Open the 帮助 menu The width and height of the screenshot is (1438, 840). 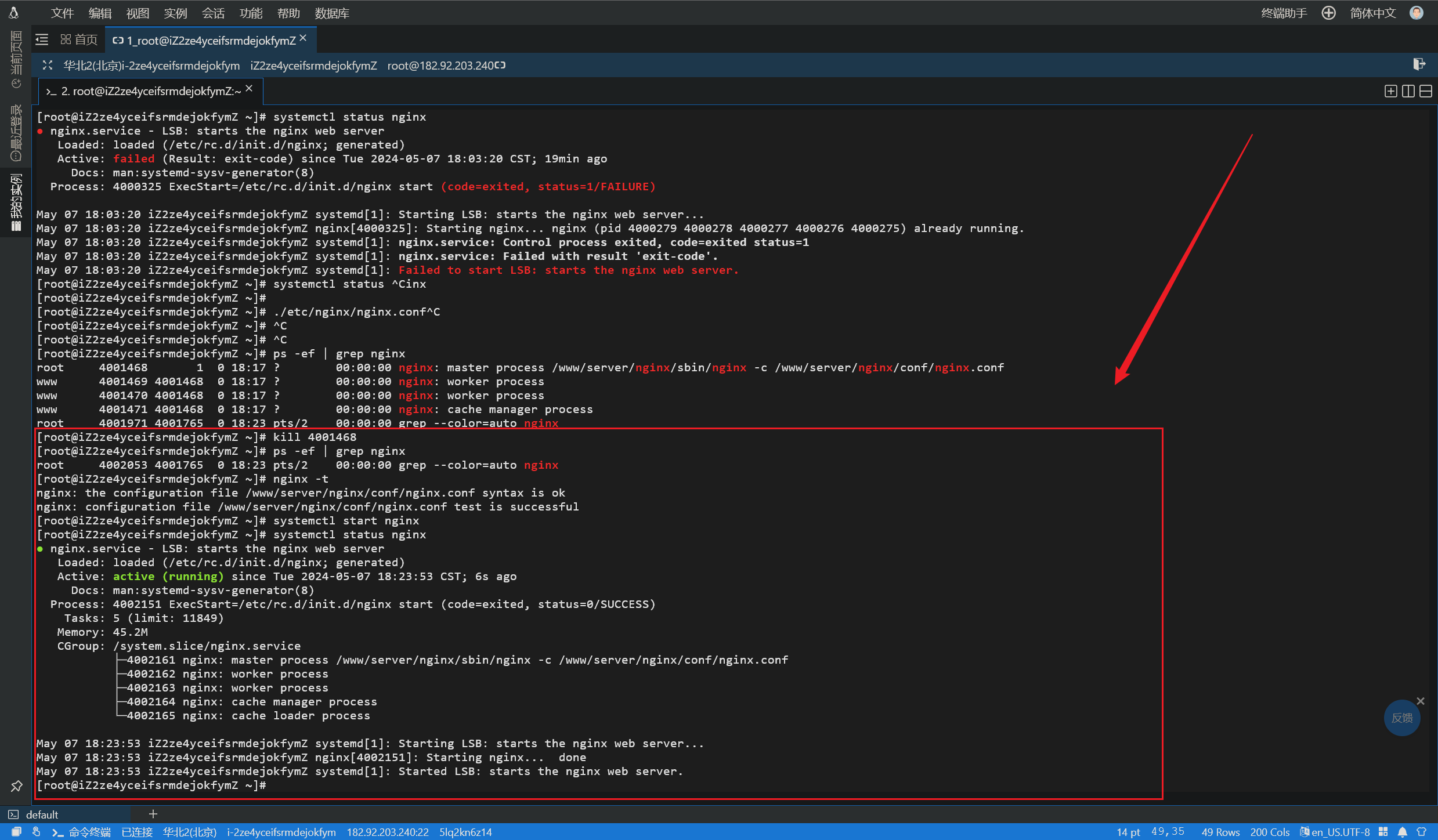(288, 13)
